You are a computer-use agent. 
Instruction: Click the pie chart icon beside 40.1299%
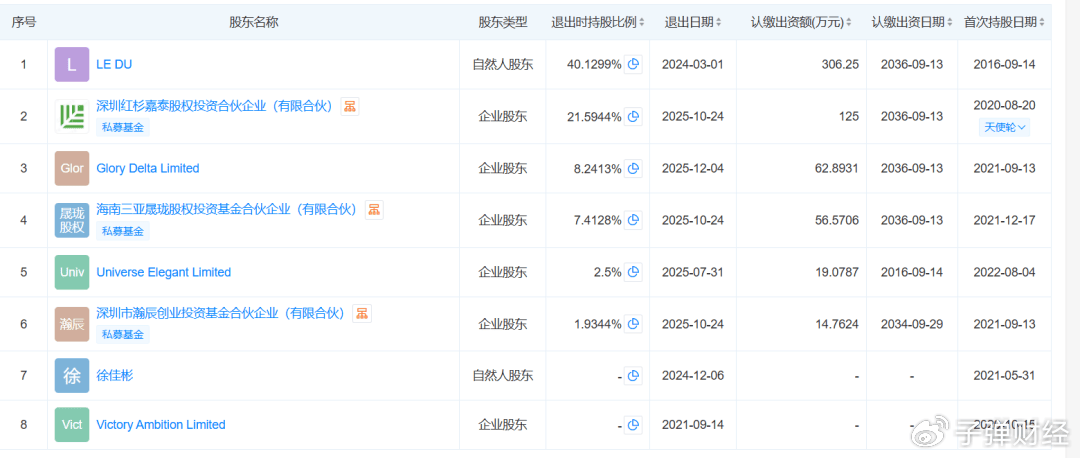(632, 64)
